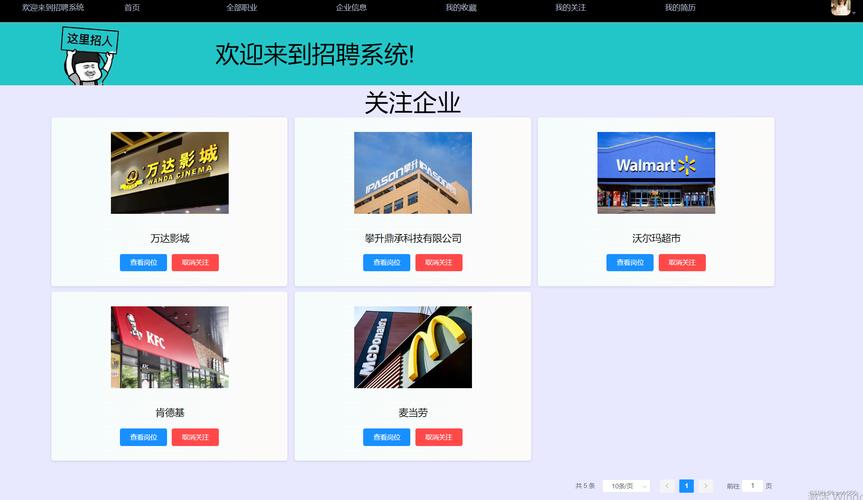
Task: Open the user avatar menu
Action: [x=840, y=8]
